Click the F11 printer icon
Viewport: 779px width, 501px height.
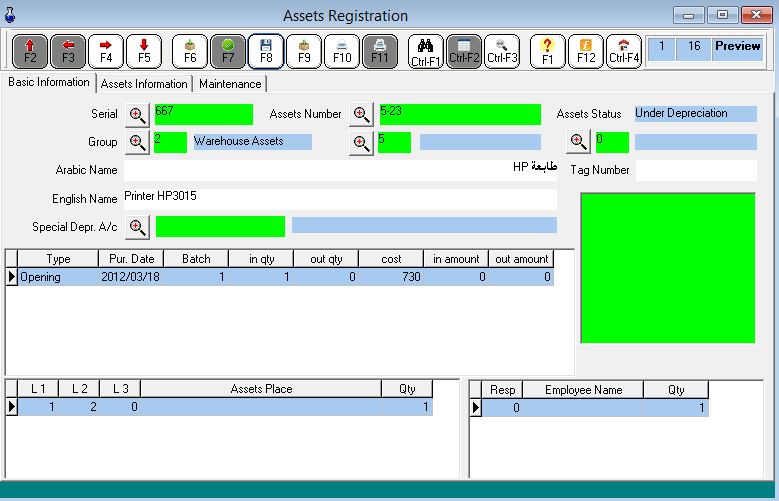[380, 51]
